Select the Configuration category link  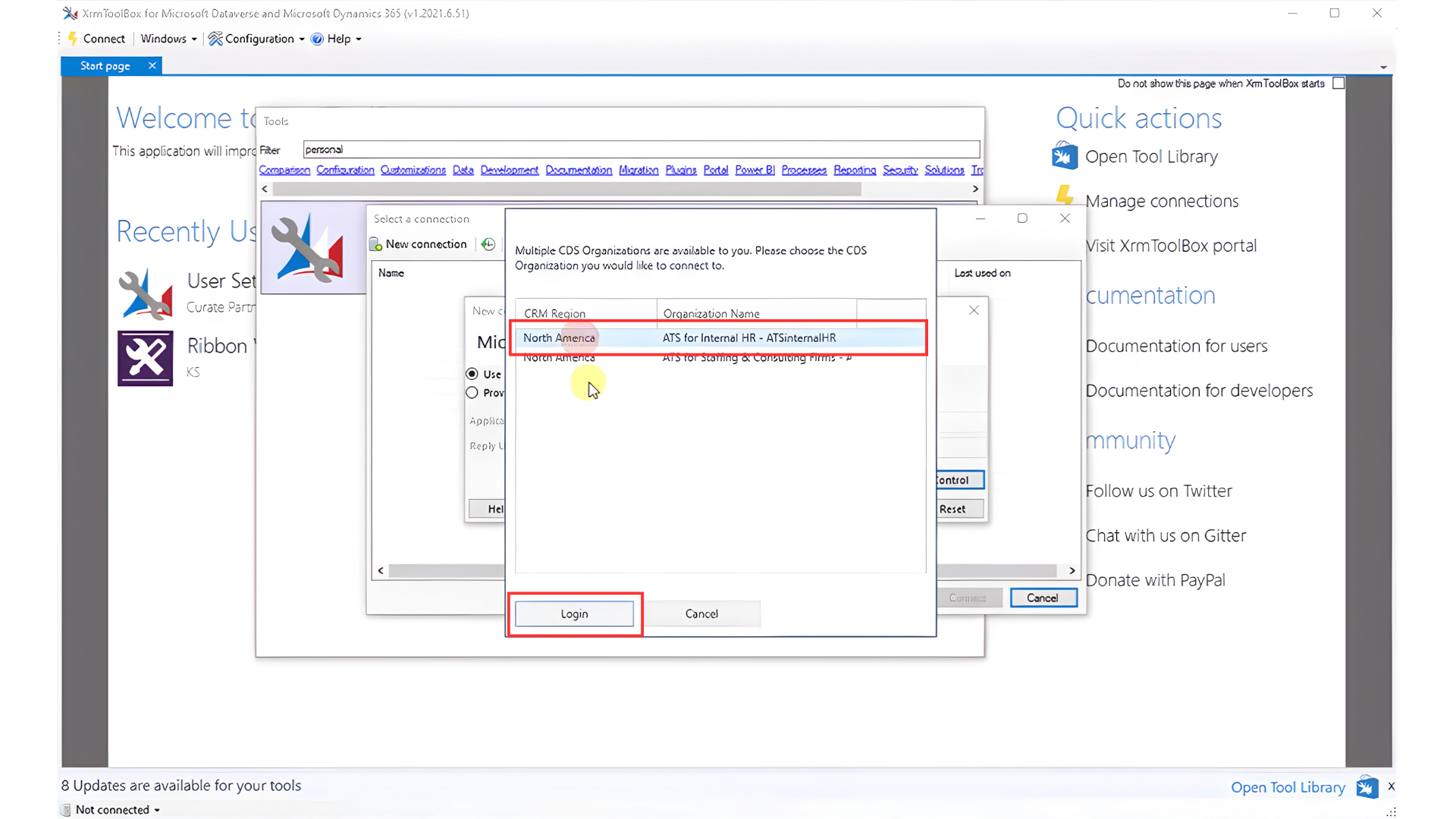[345, 170]
